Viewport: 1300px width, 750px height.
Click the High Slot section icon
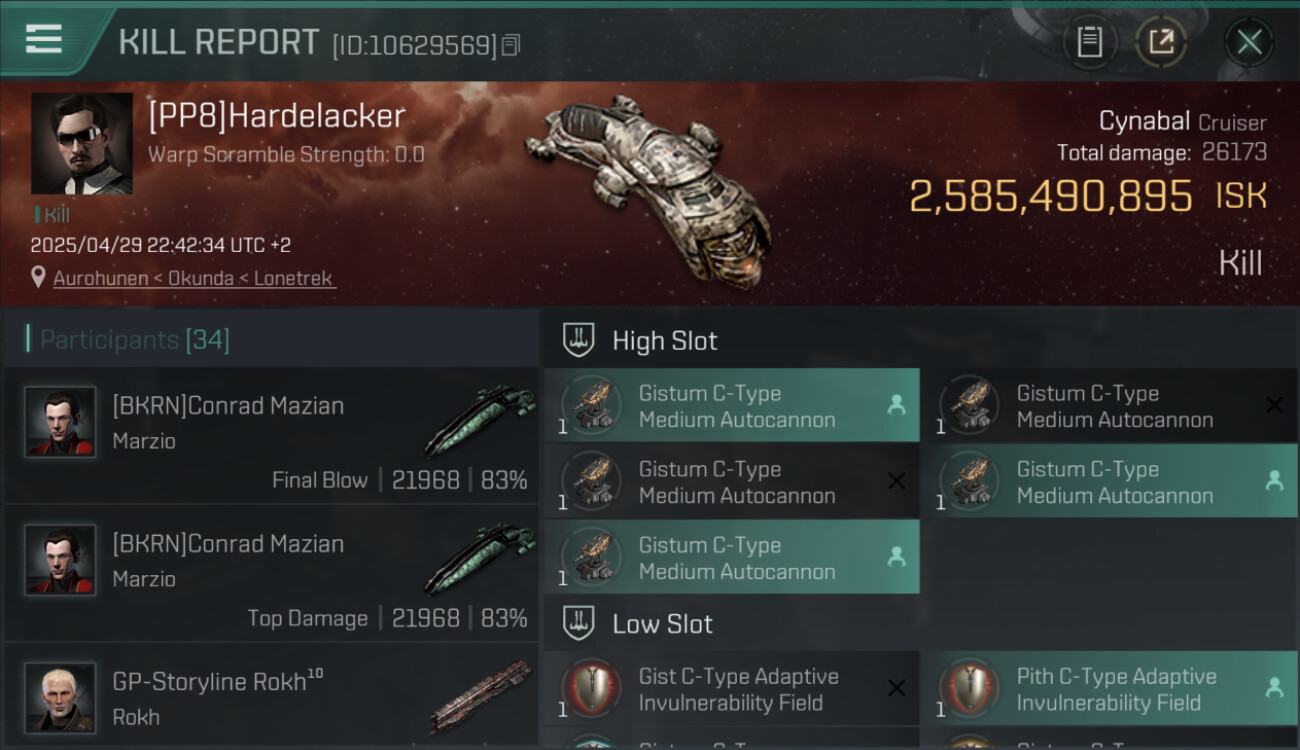click(579, 340)
